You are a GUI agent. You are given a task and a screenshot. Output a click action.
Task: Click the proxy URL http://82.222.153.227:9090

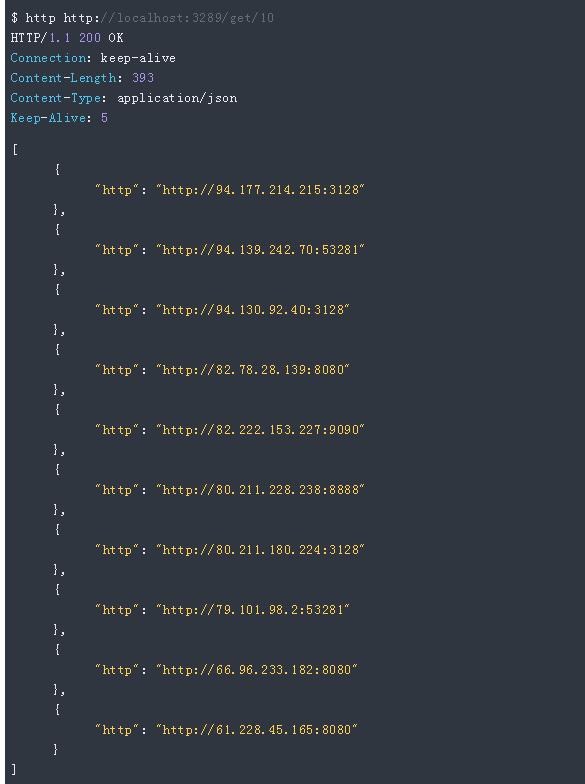pos(260,430)
